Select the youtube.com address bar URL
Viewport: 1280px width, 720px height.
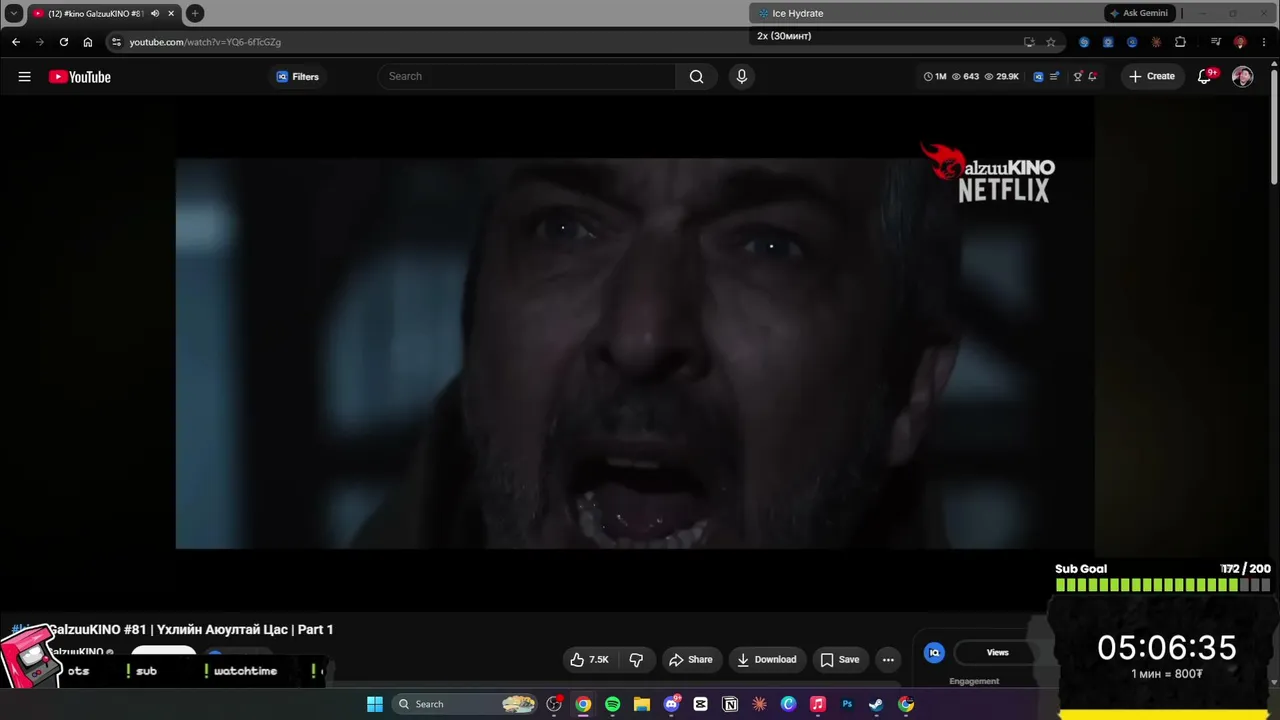coord(205,42)
